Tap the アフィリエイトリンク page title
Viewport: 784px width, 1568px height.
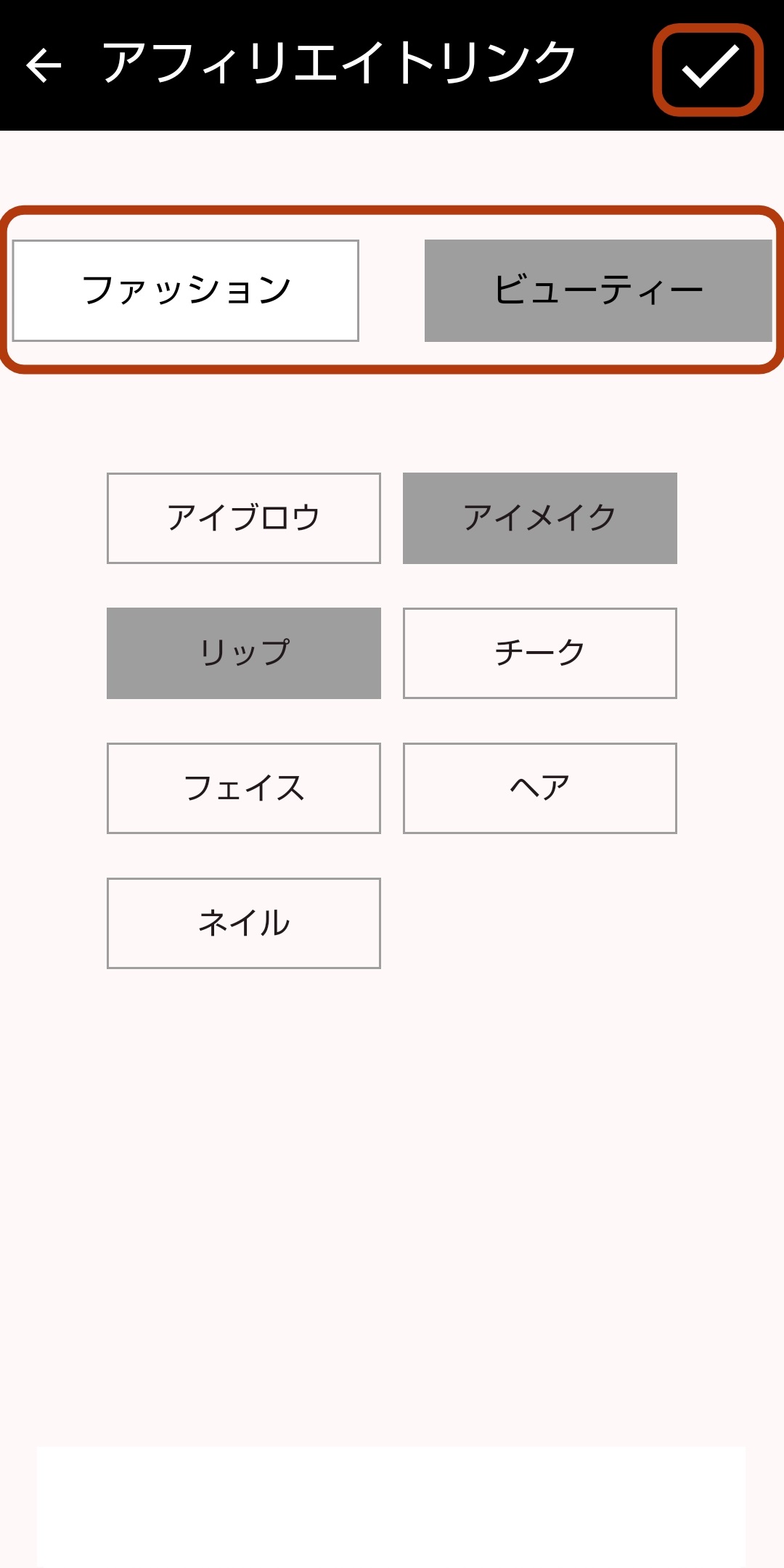coord(338,64)
